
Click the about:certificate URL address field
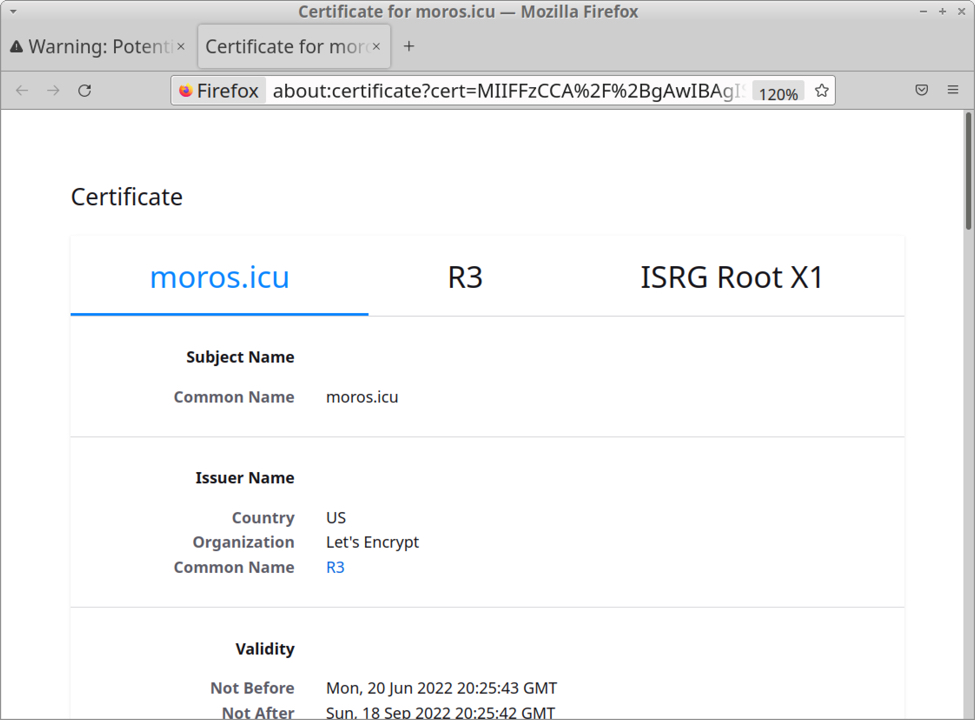[505, 91]
